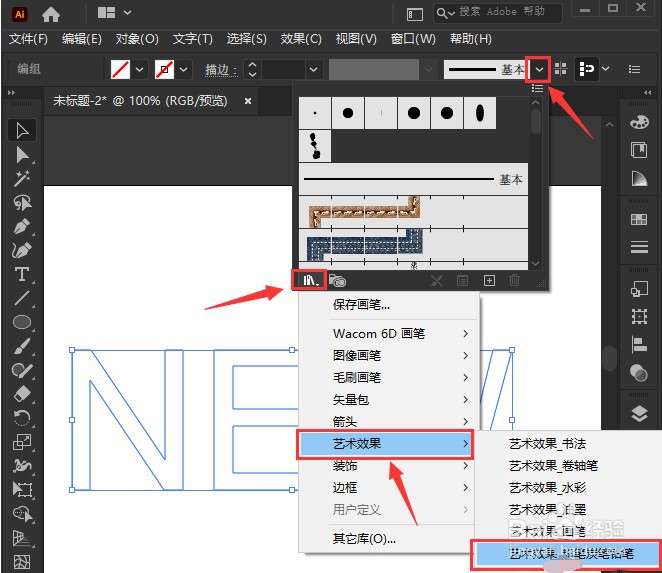
Task: Select the Pen tool
Action: pos(22,226)
